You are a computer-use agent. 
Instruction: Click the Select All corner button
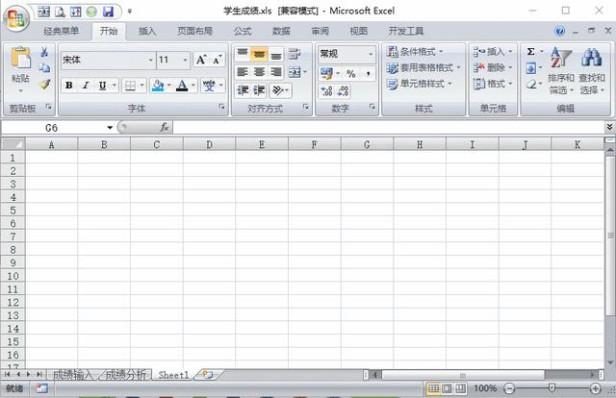pyautogui.click(x=13, y=144)
